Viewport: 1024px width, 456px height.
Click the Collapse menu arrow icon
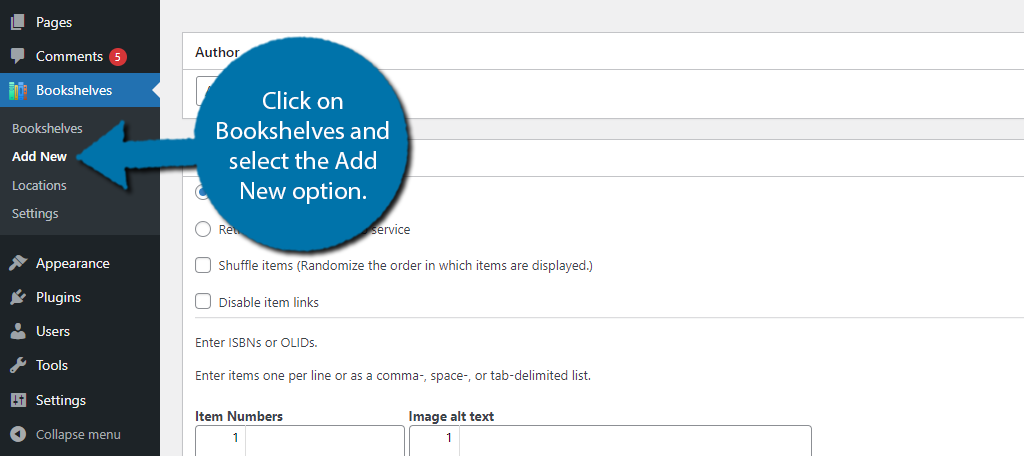[18, 434]
